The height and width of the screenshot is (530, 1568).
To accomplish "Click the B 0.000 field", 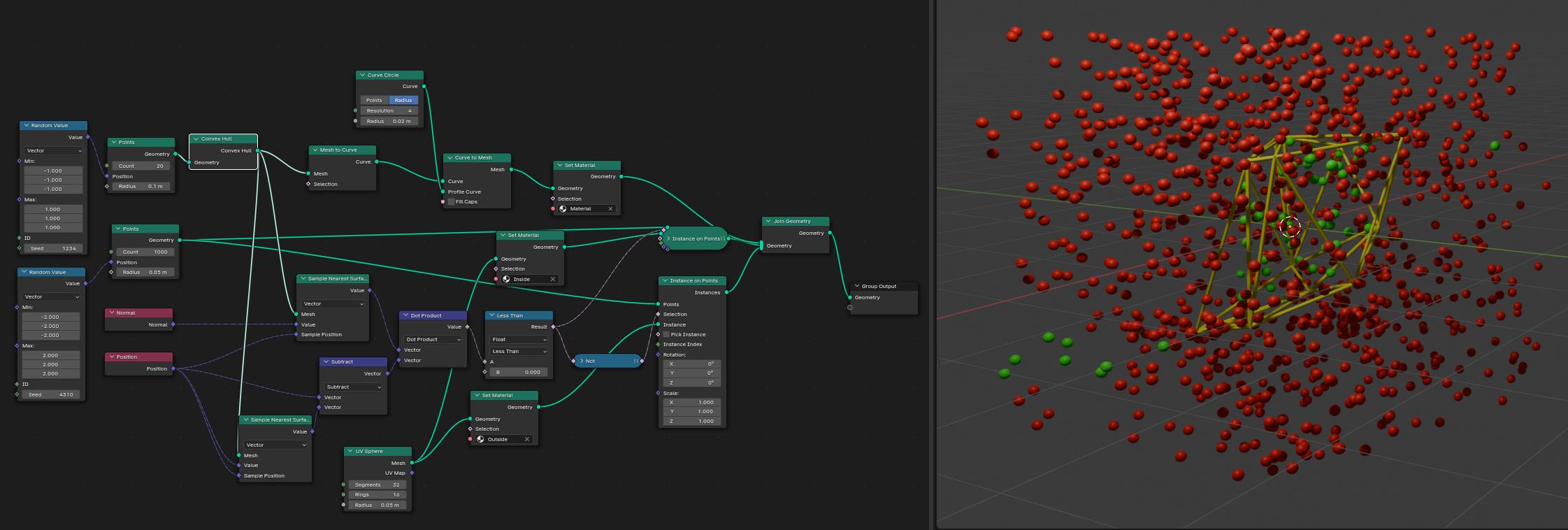I will [519, 372].
